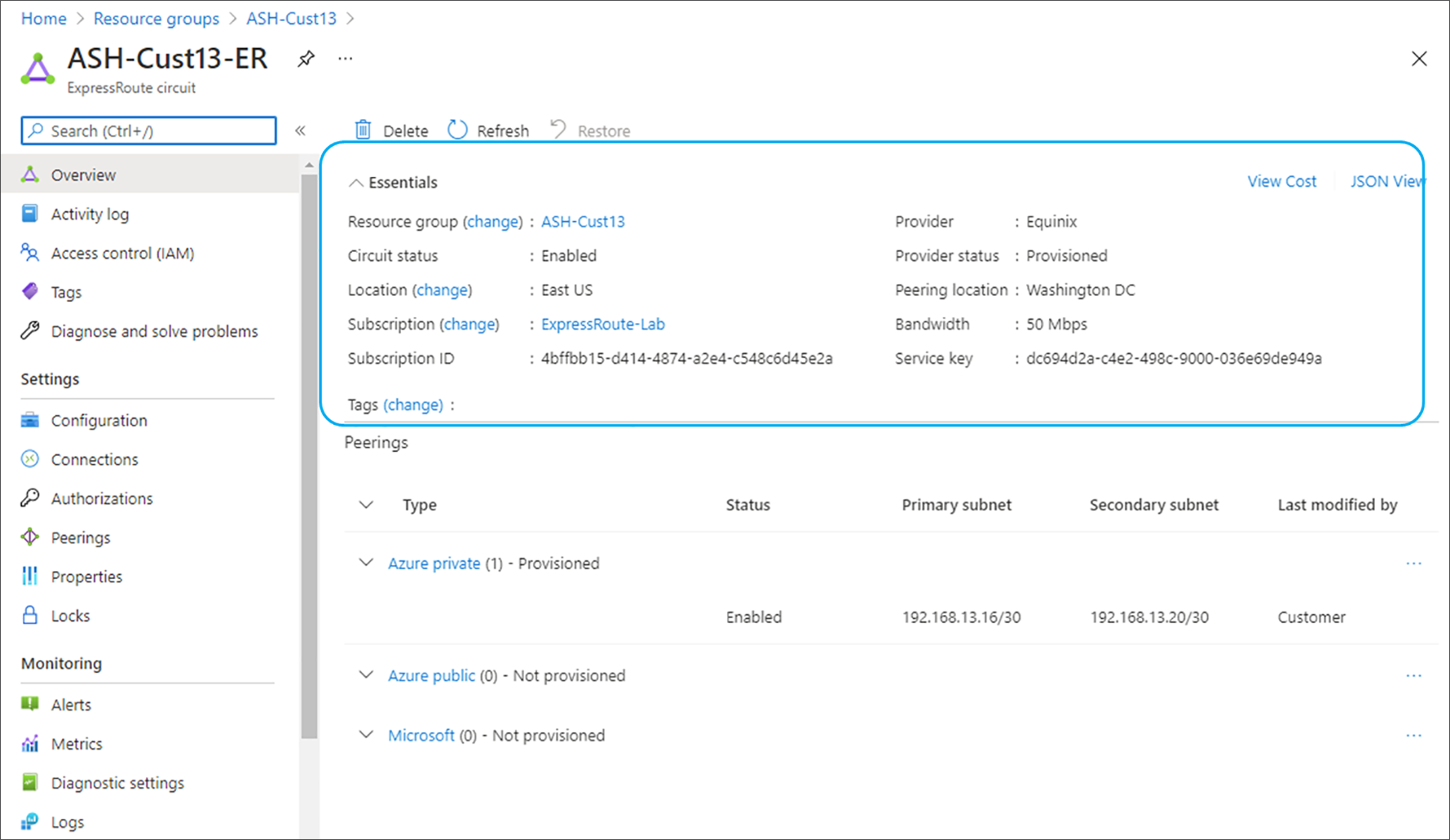1450x840 pixels.
Task: Click the Tags icon in the sidebar
Action: [30, 291]
